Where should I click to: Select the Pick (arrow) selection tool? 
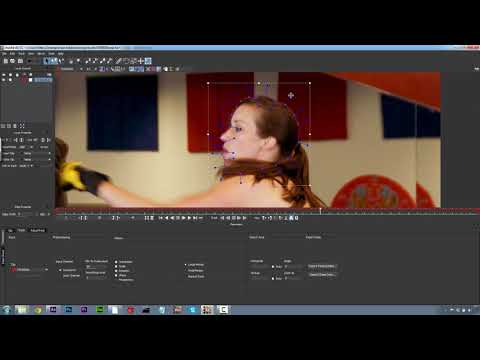(46, 61)
